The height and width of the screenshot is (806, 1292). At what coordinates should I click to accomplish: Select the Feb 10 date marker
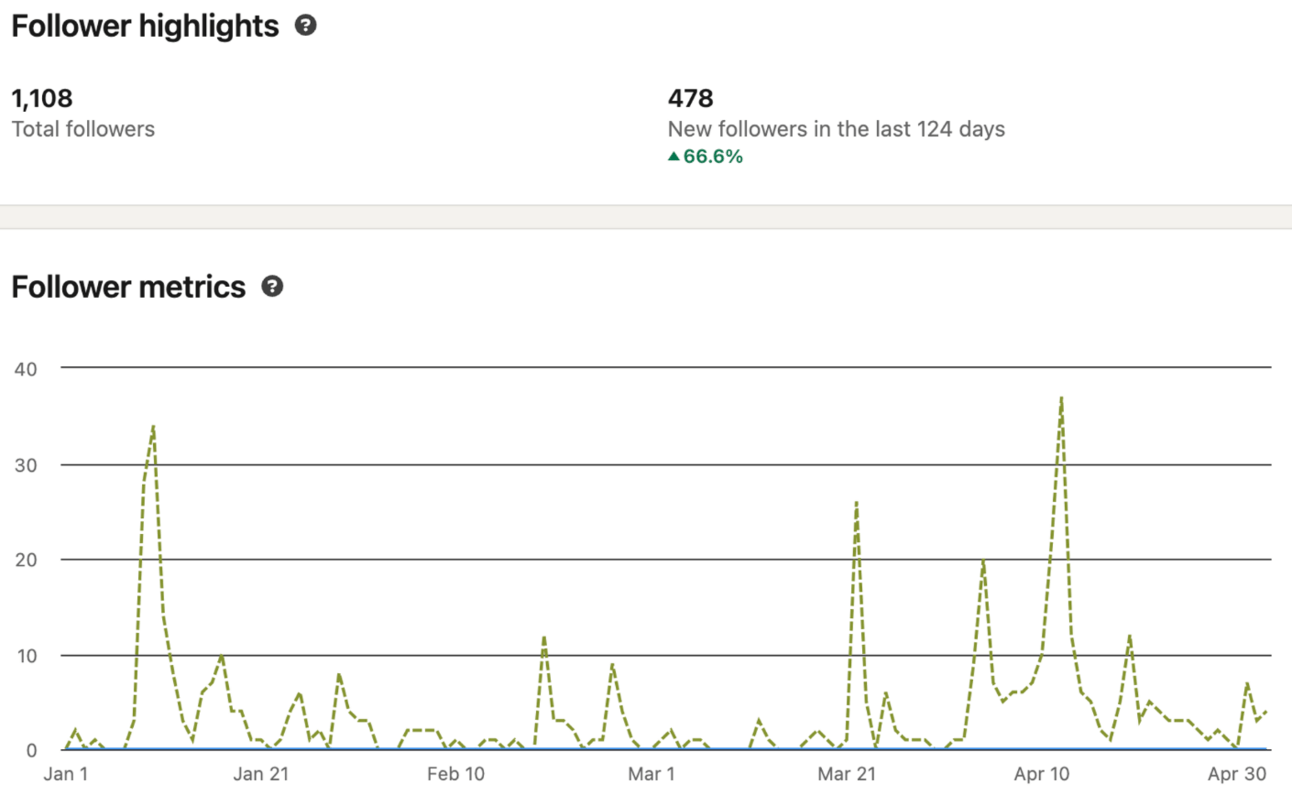click(455, 774)
